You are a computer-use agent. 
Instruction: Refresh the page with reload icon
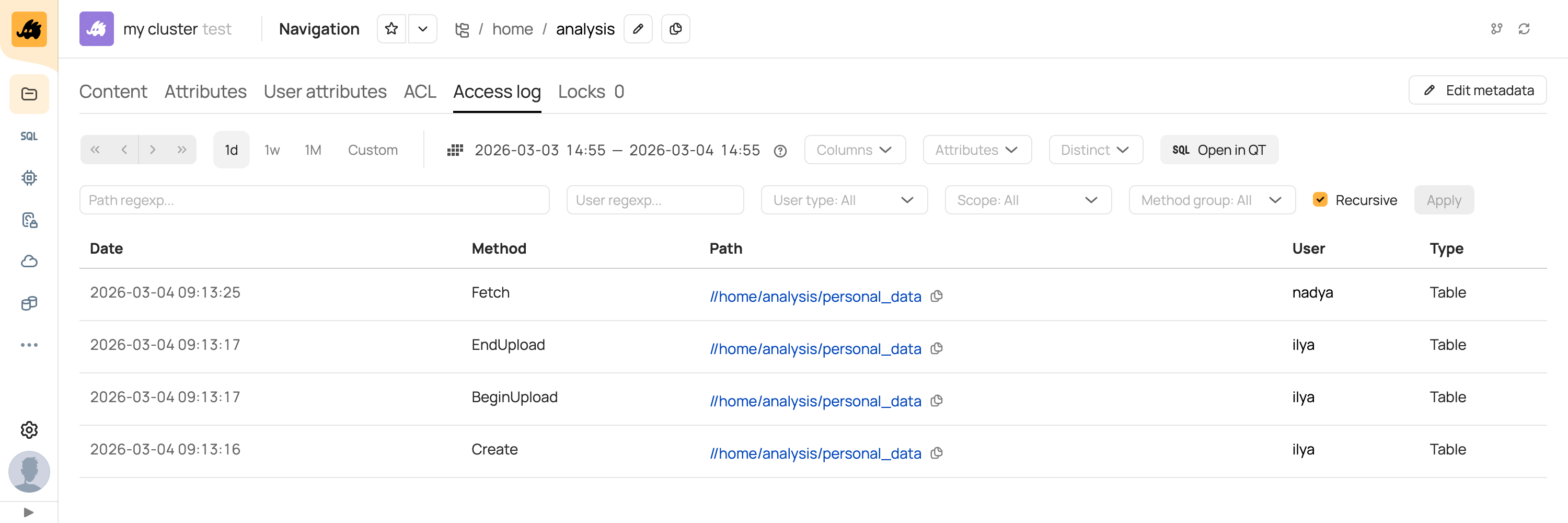(1524, 29)
